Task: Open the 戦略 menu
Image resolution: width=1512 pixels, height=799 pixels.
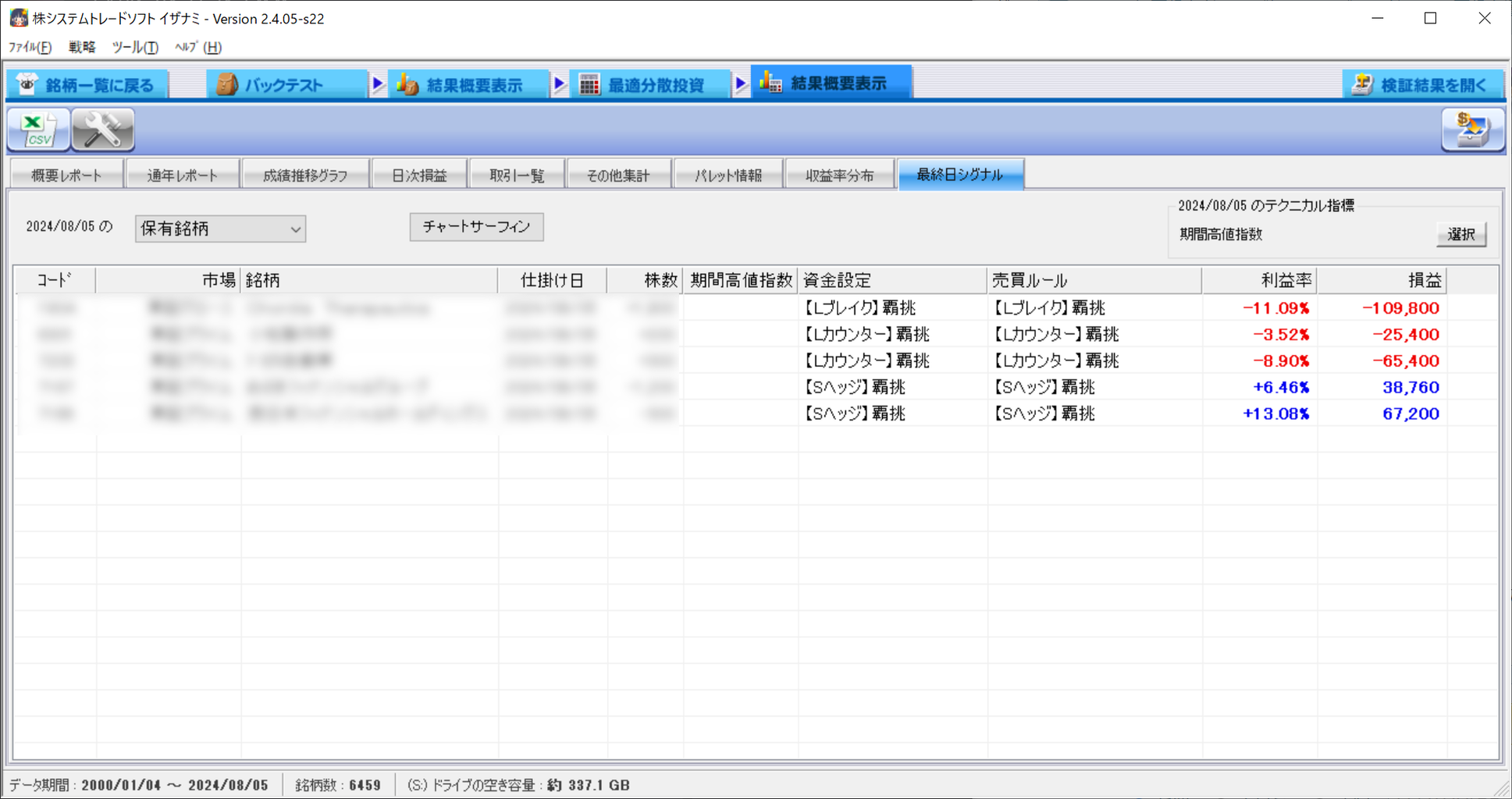Action: (82, 47)
